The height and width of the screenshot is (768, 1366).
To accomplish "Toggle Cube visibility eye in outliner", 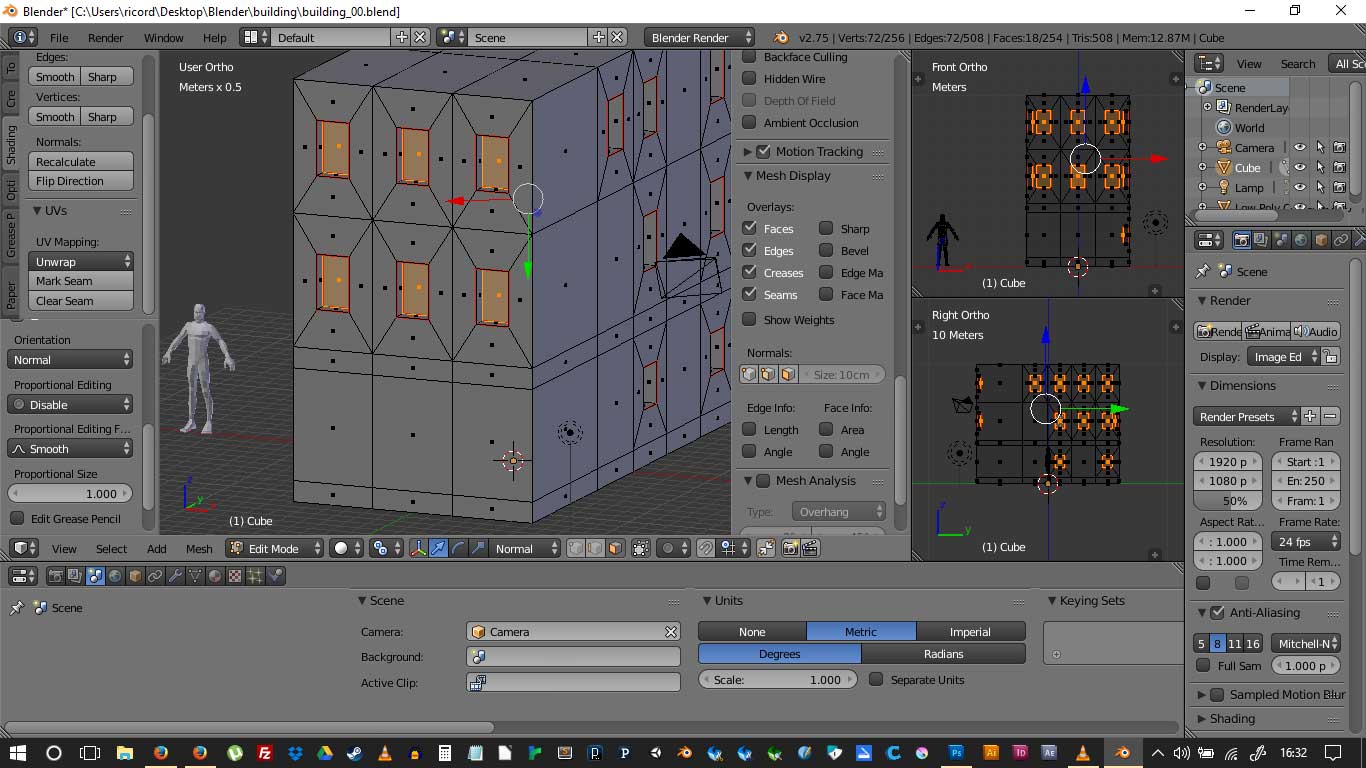I will [1299, 167].
